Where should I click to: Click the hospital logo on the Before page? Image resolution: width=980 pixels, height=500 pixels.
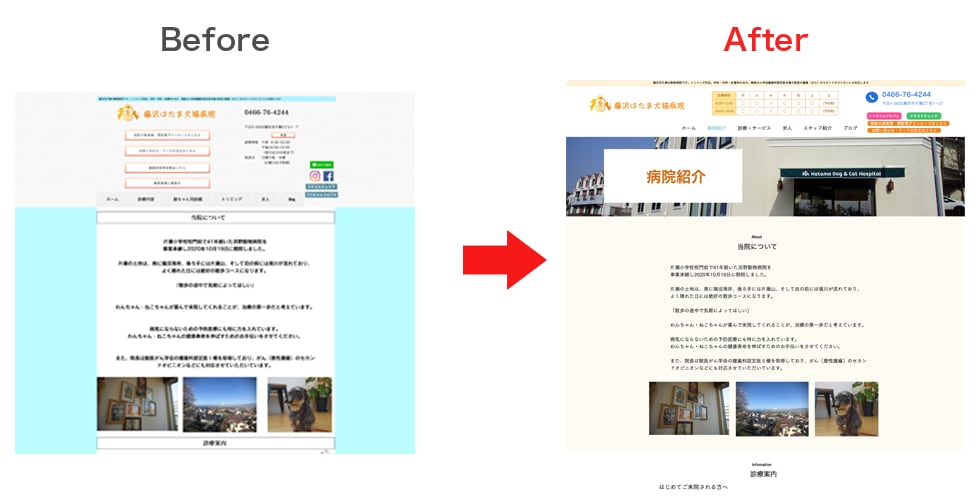tap(166, 114)
